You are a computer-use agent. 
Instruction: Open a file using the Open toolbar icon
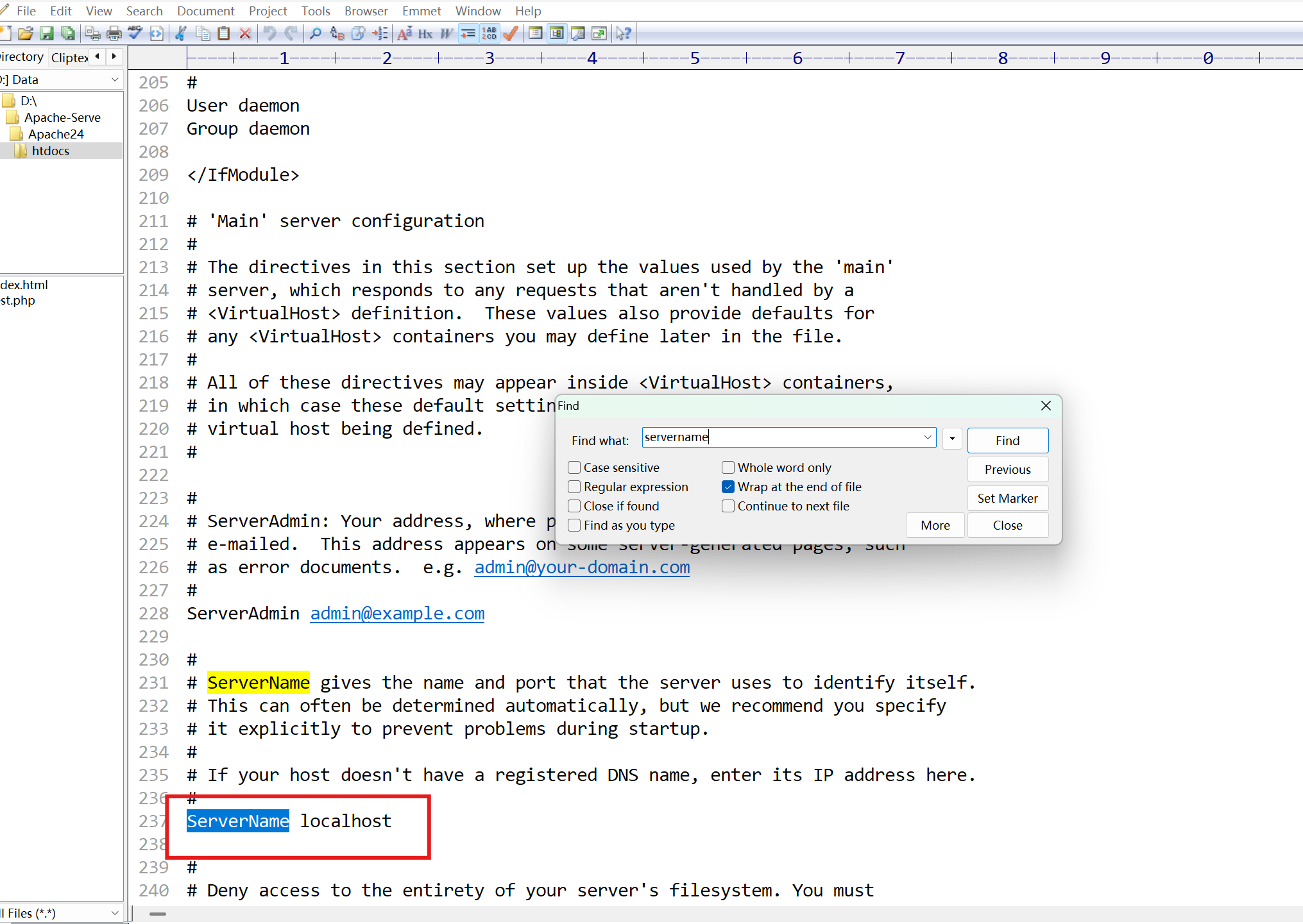click(26, 33)
